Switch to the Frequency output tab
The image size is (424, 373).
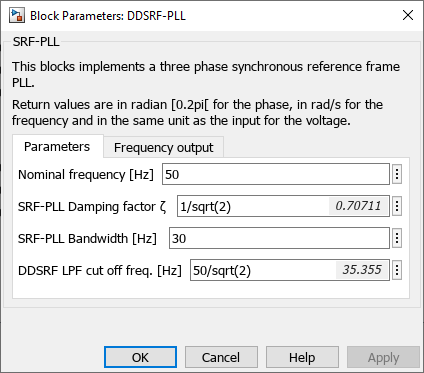pyautogui.click(x=163, y=147)
